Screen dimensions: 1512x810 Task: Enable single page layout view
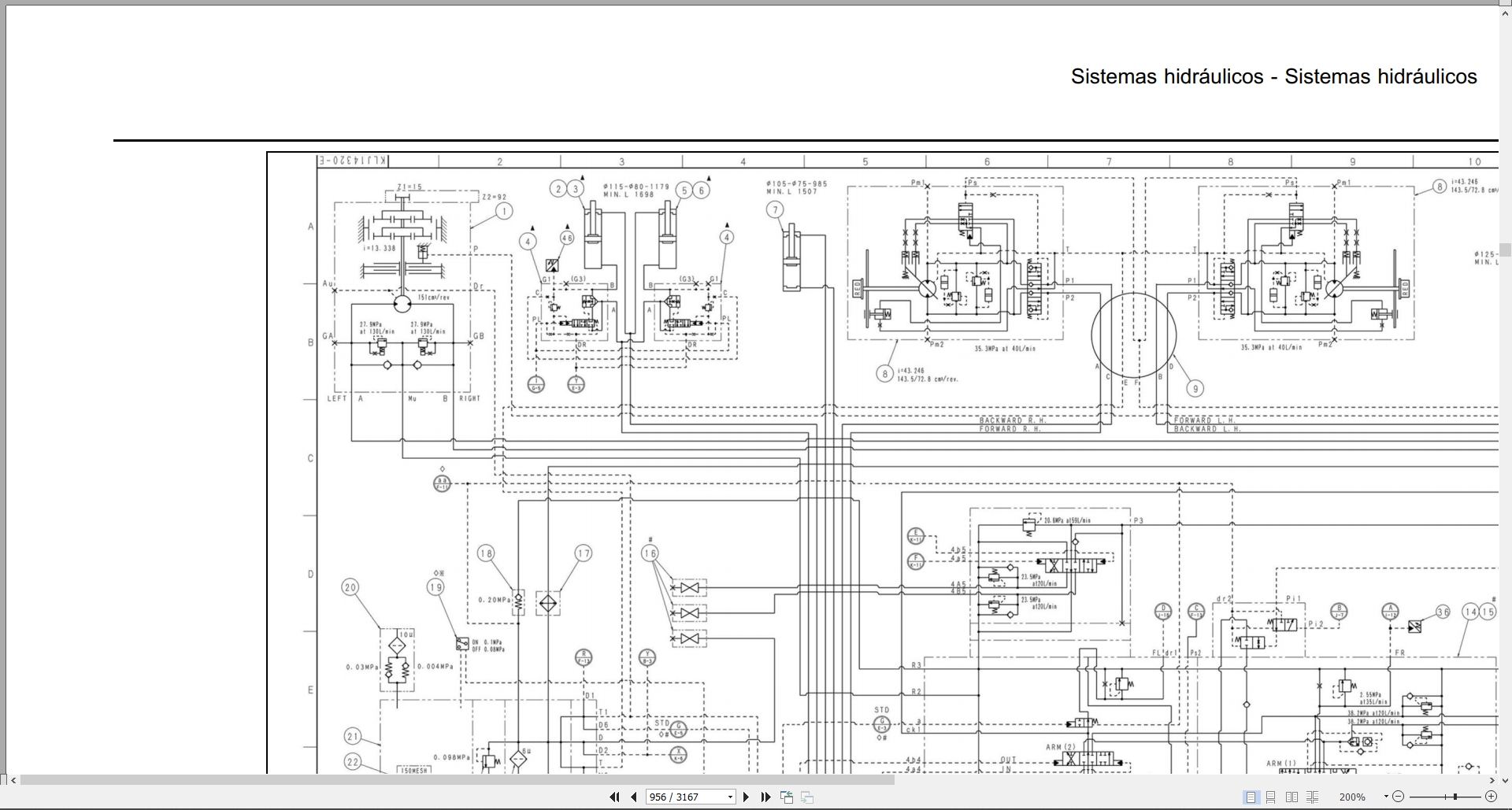coord(1251,797)
